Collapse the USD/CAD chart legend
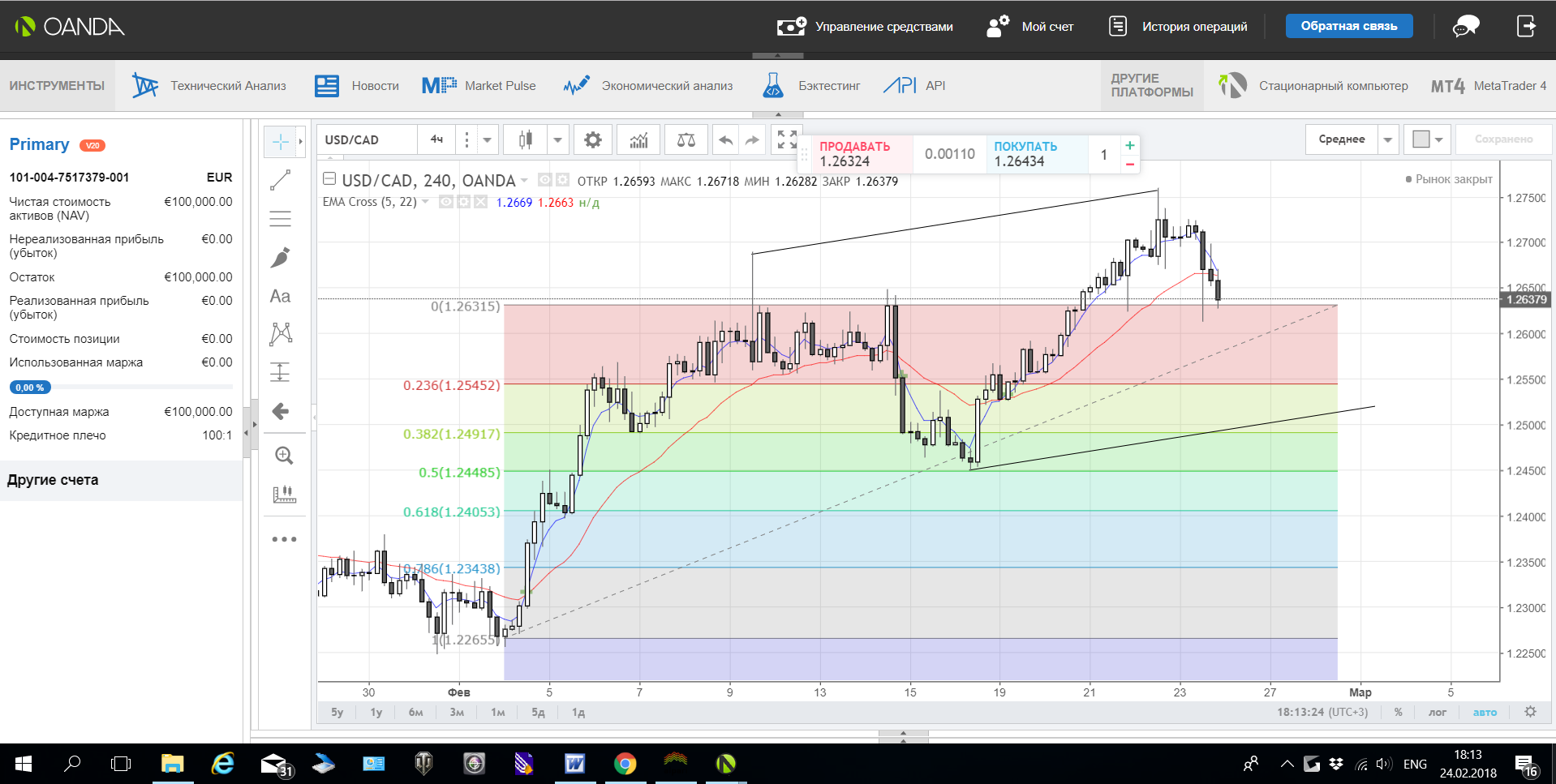 (x=329, y=179)
